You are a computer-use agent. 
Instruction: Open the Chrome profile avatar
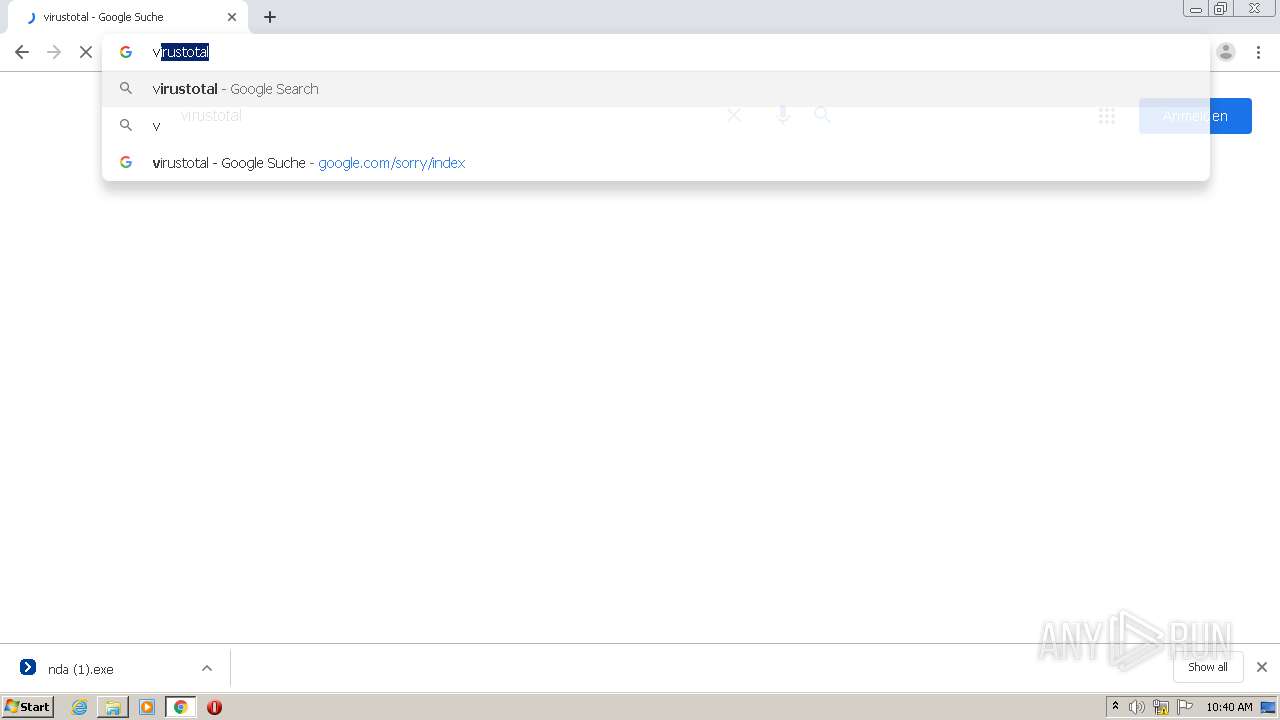(1226, 52)
